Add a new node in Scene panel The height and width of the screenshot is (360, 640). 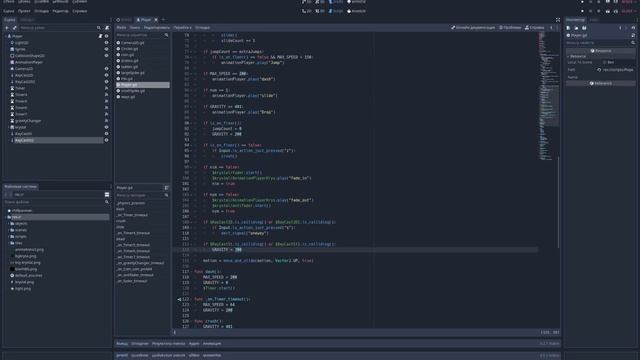(x=7, y=28)
